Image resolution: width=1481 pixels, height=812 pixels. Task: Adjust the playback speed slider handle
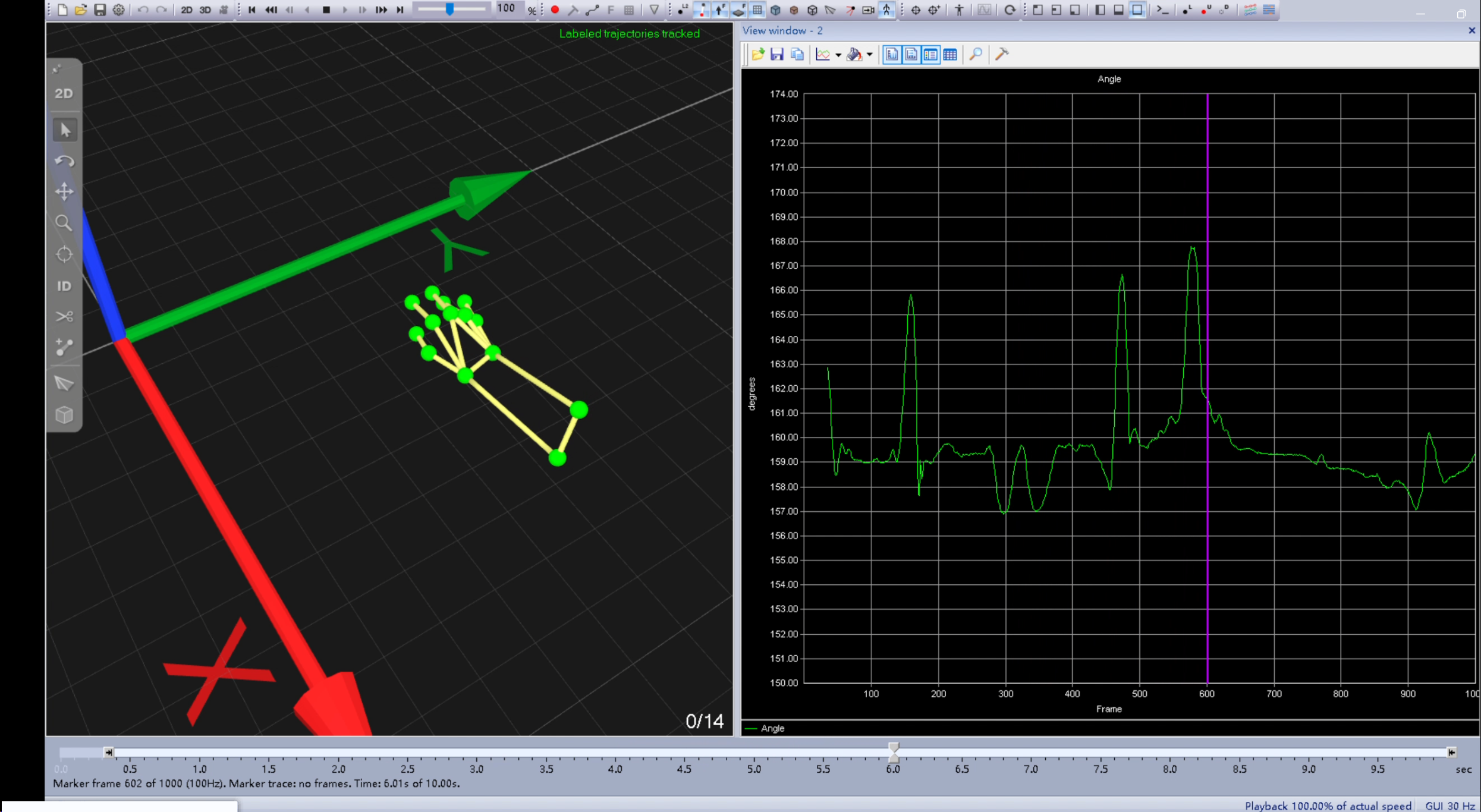pos(450,9)
